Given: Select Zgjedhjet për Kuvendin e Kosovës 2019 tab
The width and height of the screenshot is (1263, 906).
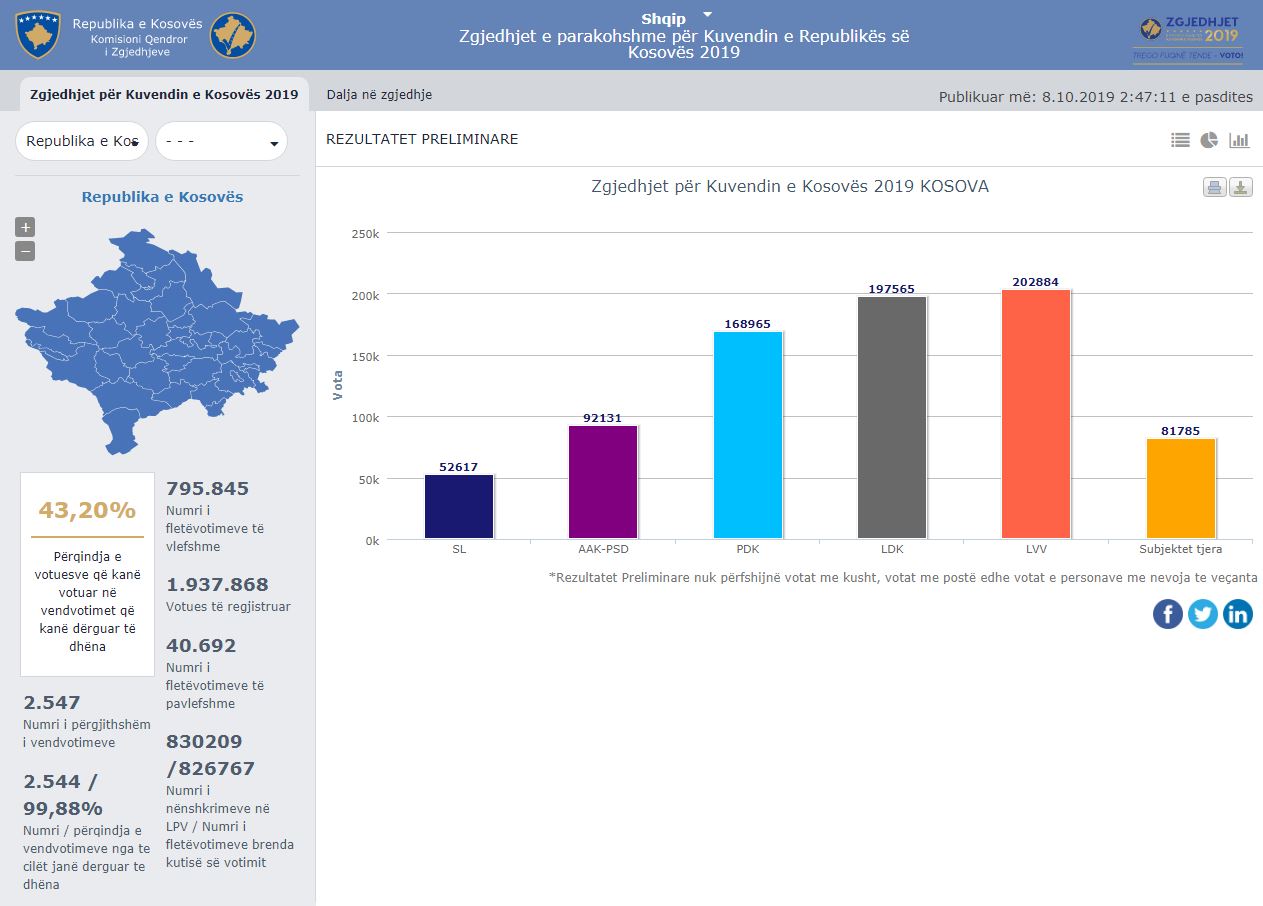Looking at the screenshot, I should [x=164, y=95].
